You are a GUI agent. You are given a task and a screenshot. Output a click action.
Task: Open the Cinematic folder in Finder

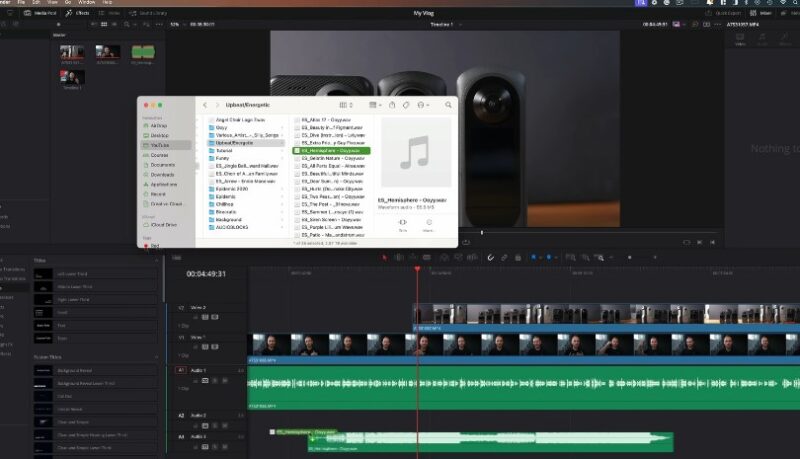tap(246, 212)
